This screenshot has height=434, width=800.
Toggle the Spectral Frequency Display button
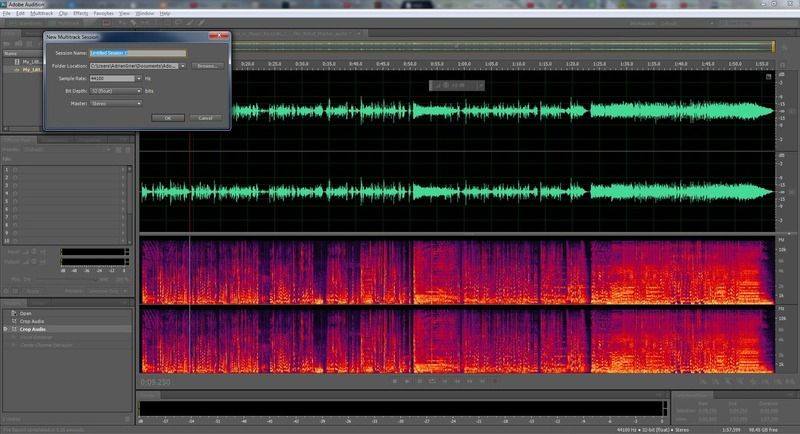coord(106,23)
